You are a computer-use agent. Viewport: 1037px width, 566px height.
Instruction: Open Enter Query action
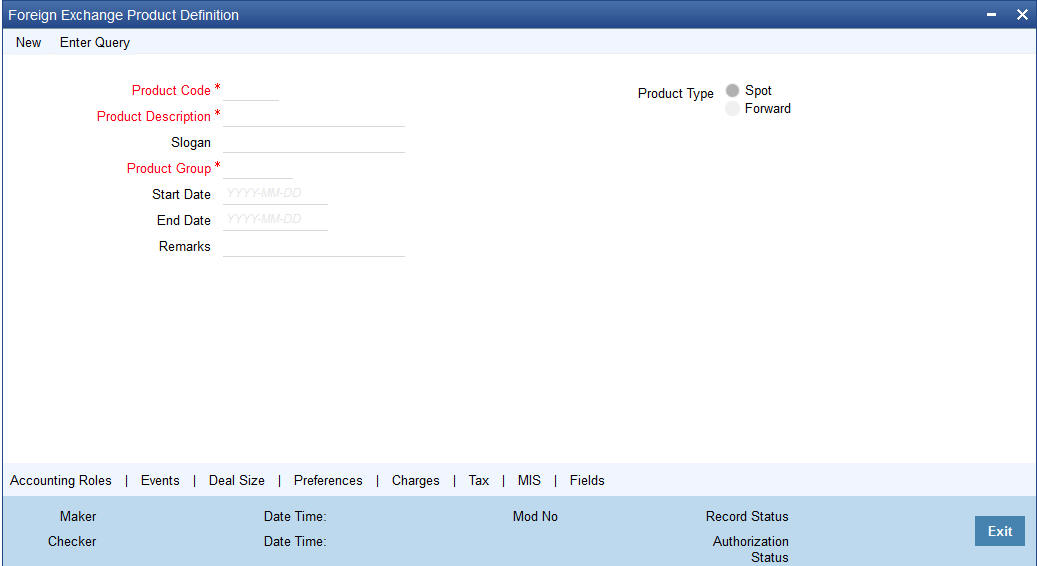coord(95,42)
